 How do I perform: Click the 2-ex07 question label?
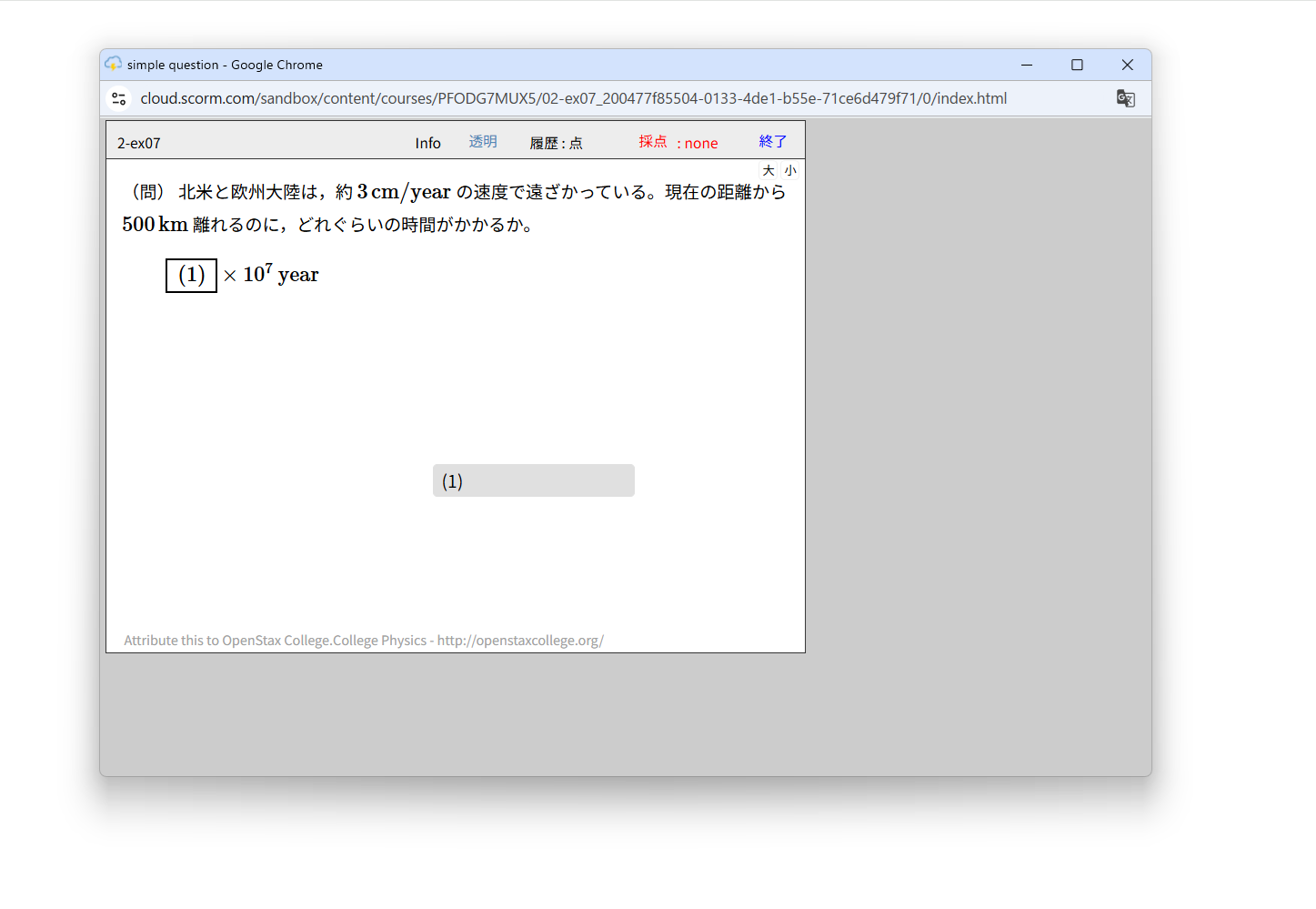(x=139, y=143)
